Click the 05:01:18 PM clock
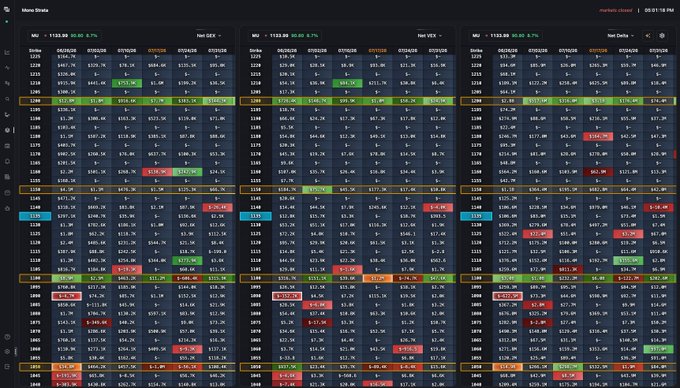This screenshot has height=388, width=680. pos(659,10)
